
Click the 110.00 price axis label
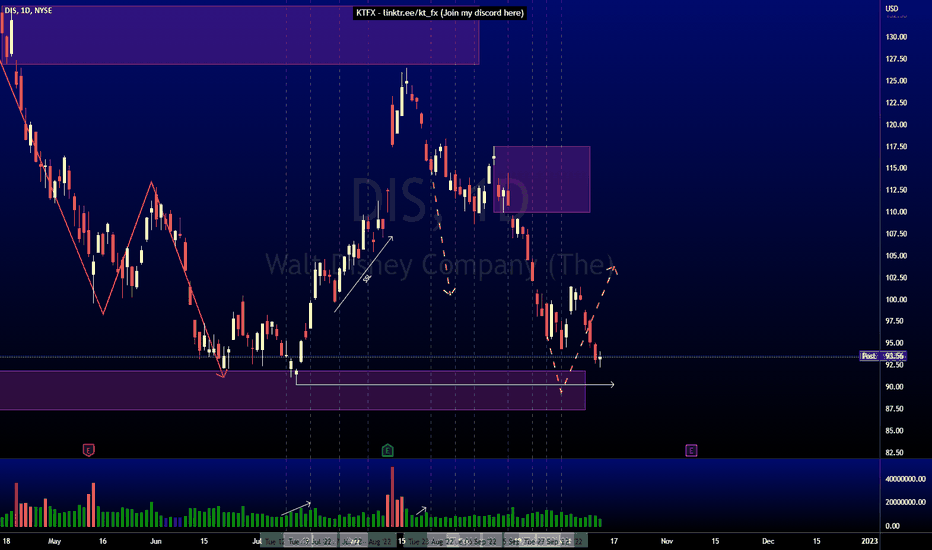click(x=896, y=212)
